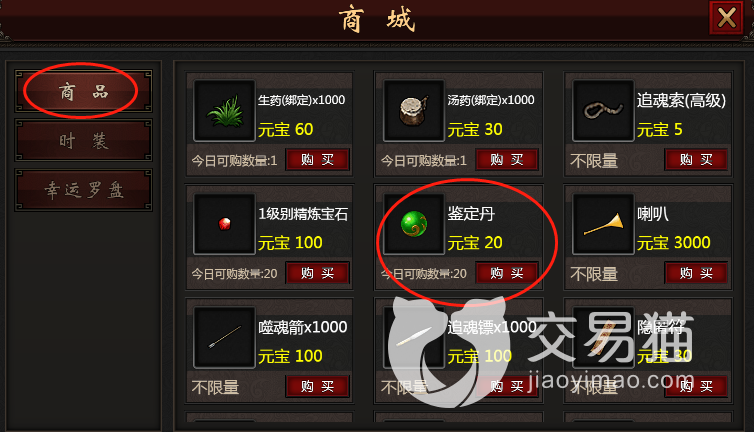
Task: Buy the 喇叭 for 3000 yuanbao
Action: coord(696,273)
